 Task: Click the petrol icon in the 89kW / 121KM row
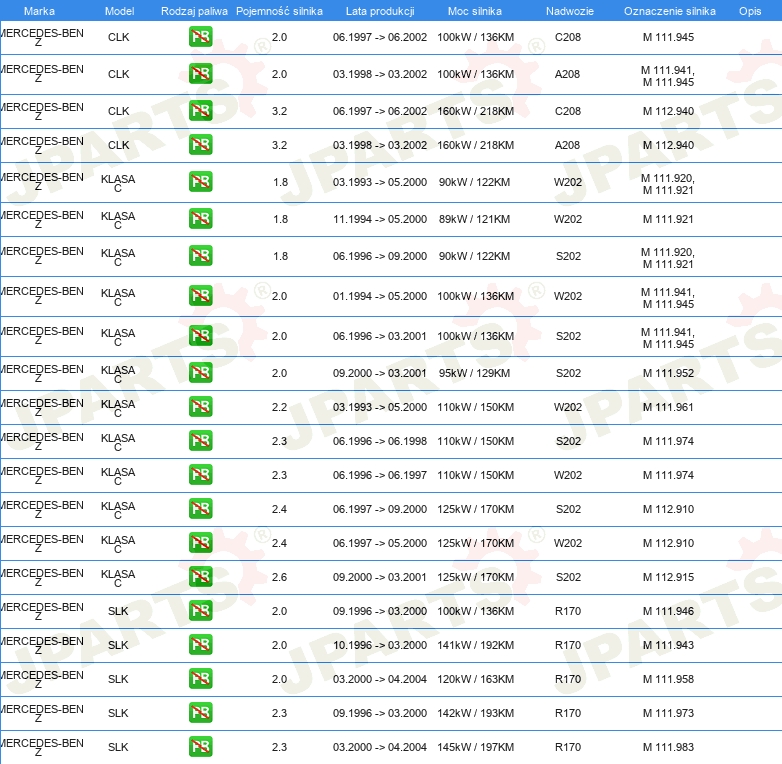(x=200, y=219)
